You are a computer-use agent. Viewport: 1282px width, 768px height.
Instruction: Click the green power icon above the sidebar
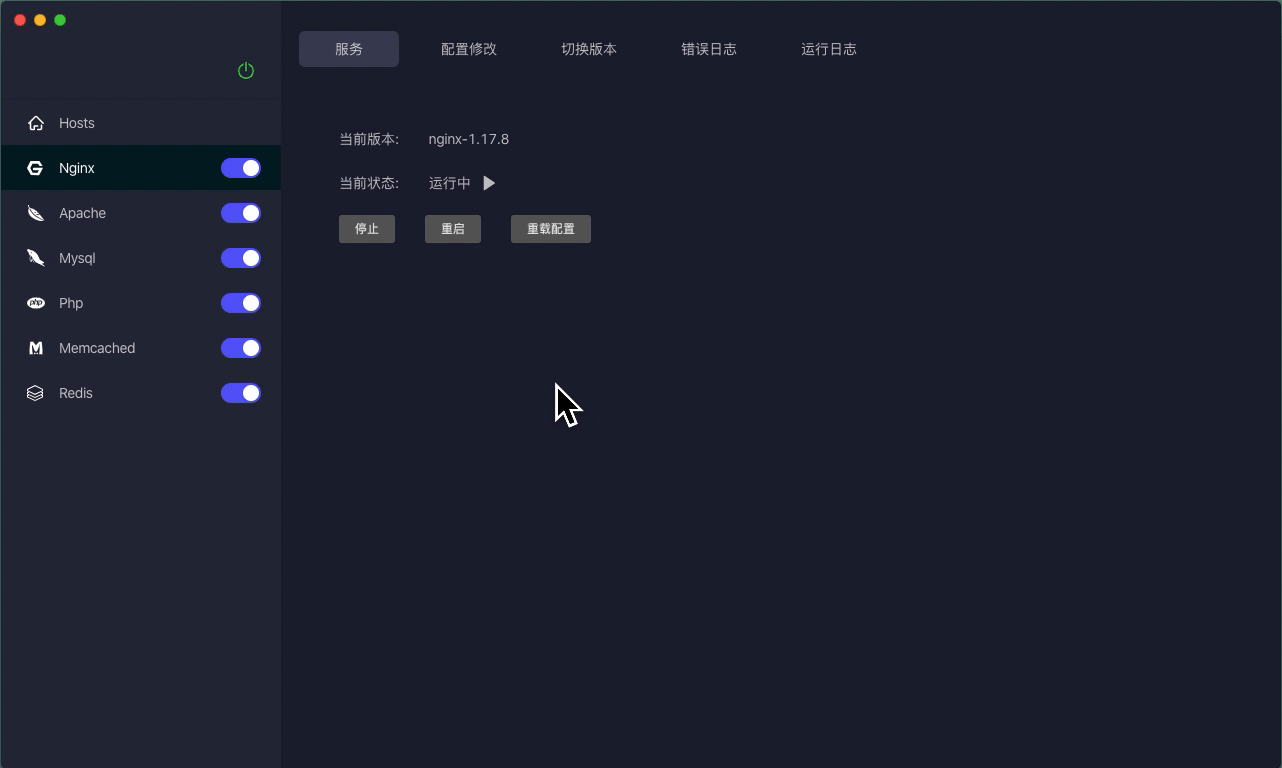[246, 71]
